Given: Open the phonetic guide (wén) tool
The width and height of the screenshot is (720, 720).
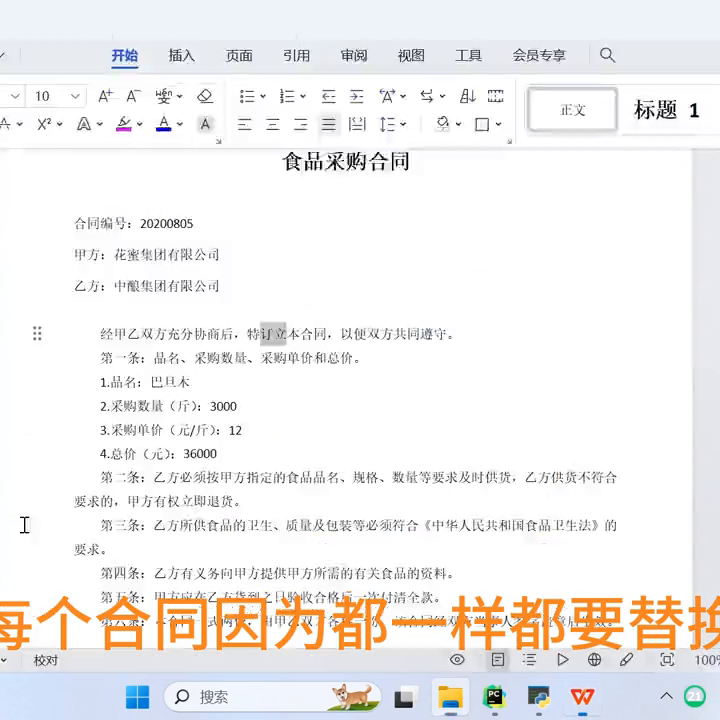Looking at the screenshot, I should click(x=164, y=96).
